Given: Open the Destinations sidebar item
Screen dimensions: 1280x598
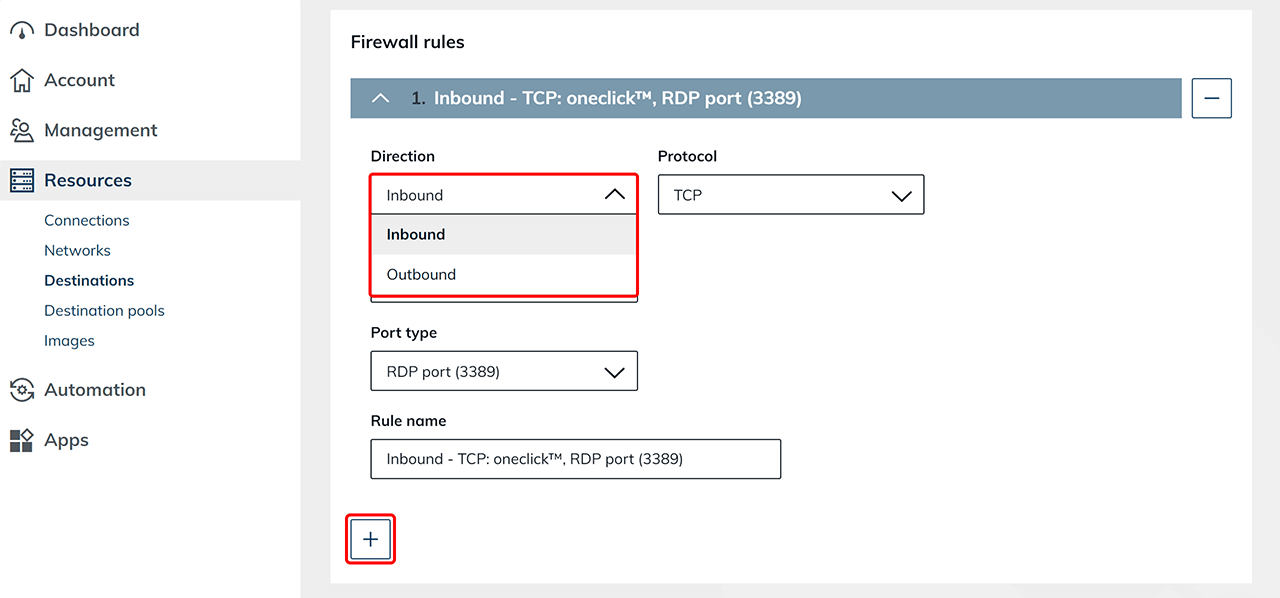Looking at the screenshot, I should [x=89, y=280].
